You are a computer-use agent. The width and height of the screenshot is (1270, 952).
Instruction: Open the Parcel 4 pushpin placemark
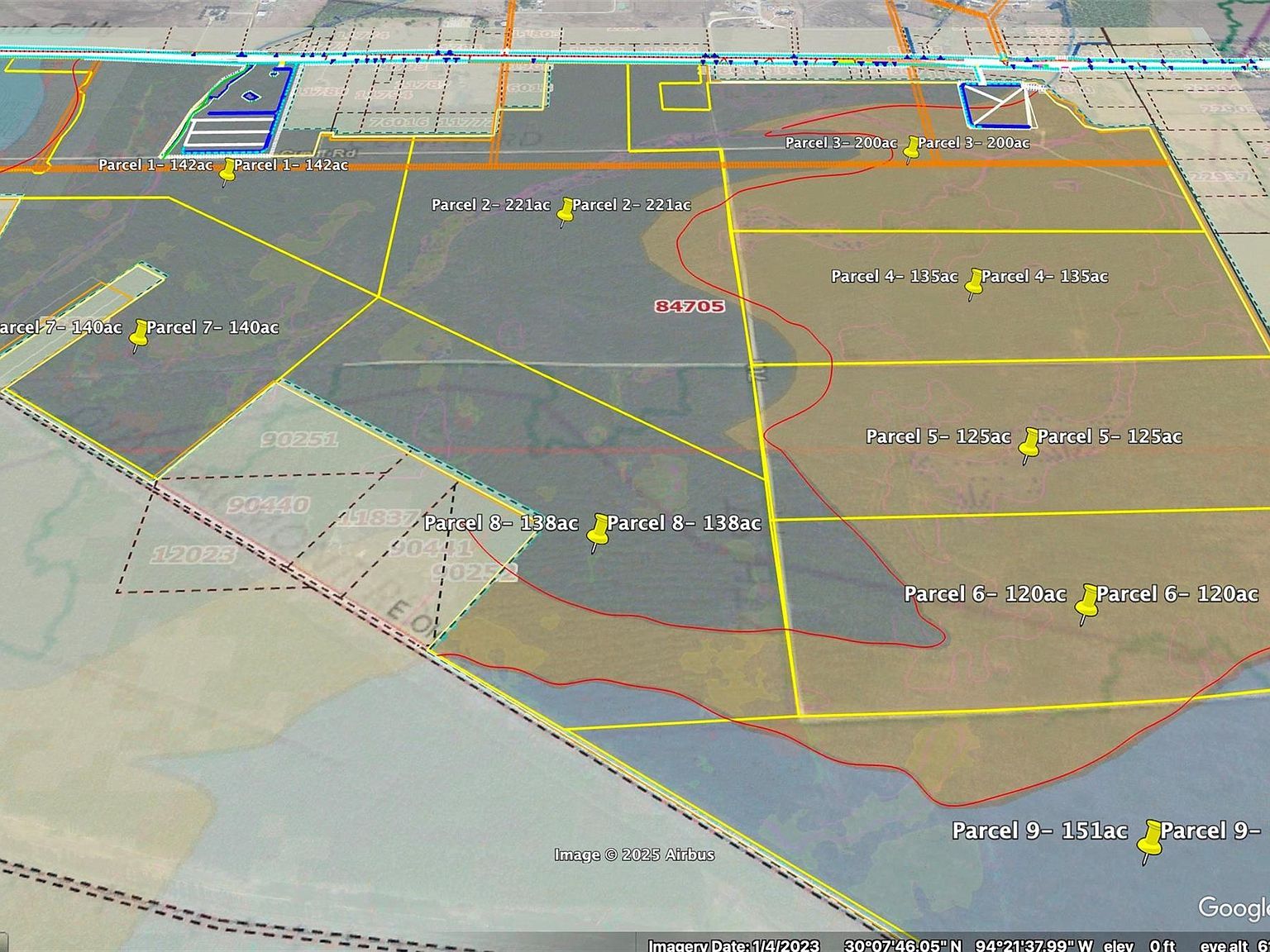pyautogui.click(x=974, y=282)
